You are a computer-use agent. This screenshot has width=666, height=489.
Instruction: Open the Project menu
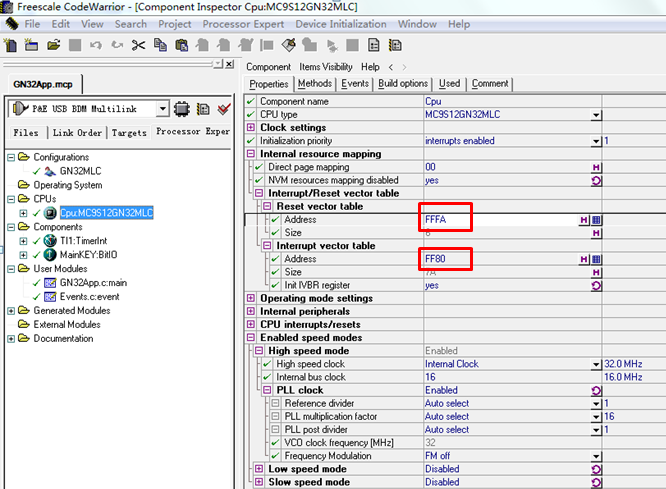[175, 24]
